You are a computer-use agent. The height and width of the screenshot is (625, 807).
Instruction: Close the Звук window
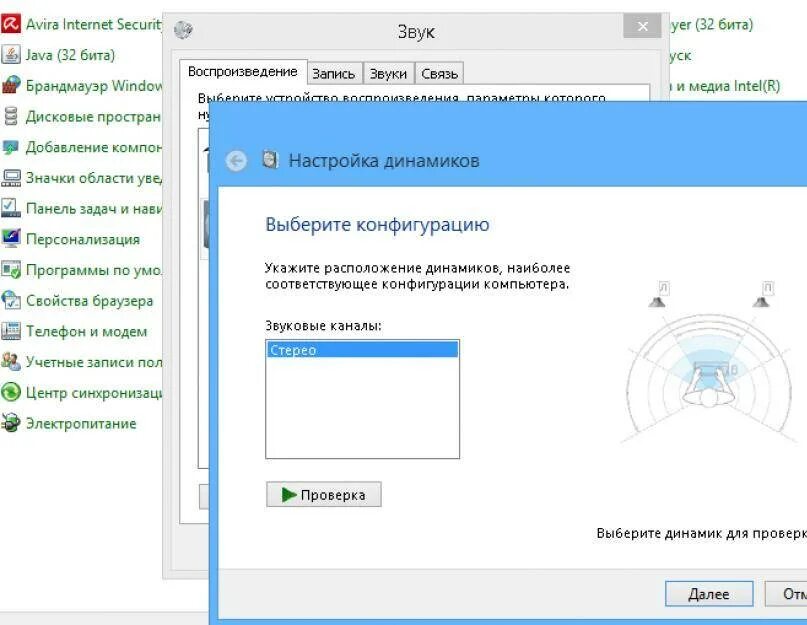point(642,26)
